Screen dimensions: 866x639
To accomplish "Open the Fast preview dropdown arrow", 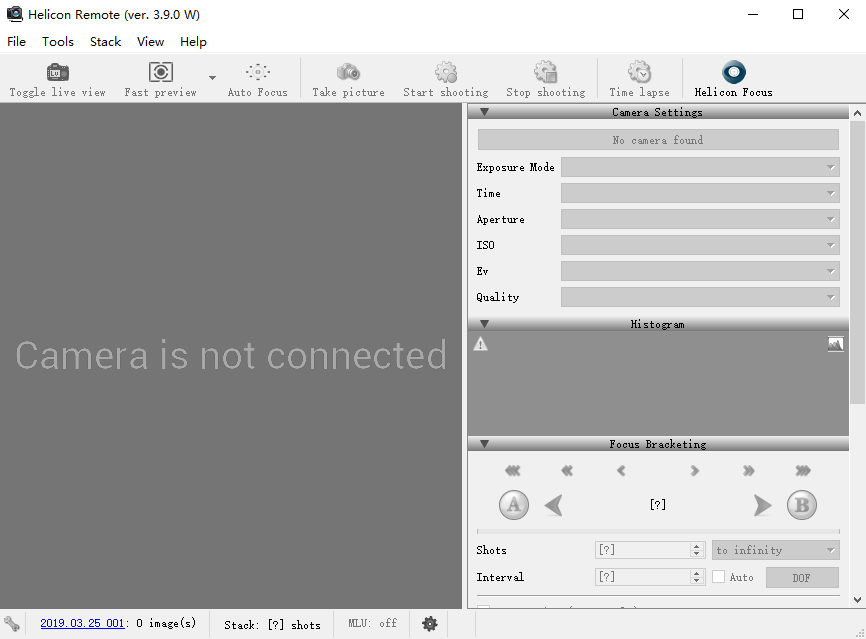I will 212,78.
